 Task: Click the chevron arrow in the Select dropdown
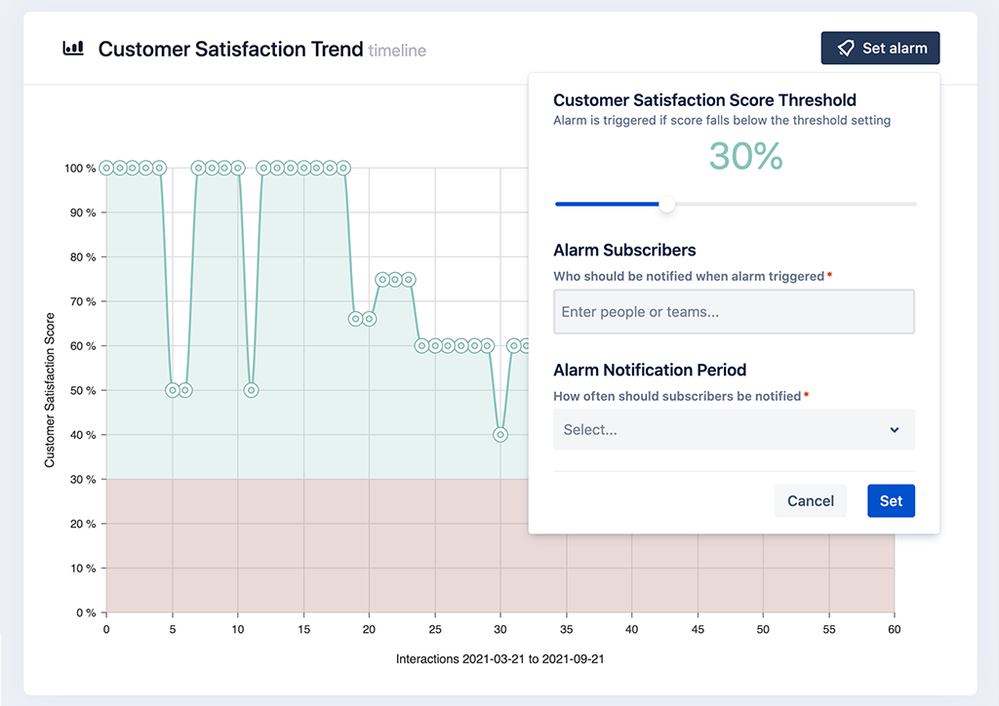(x=895, y=430)
